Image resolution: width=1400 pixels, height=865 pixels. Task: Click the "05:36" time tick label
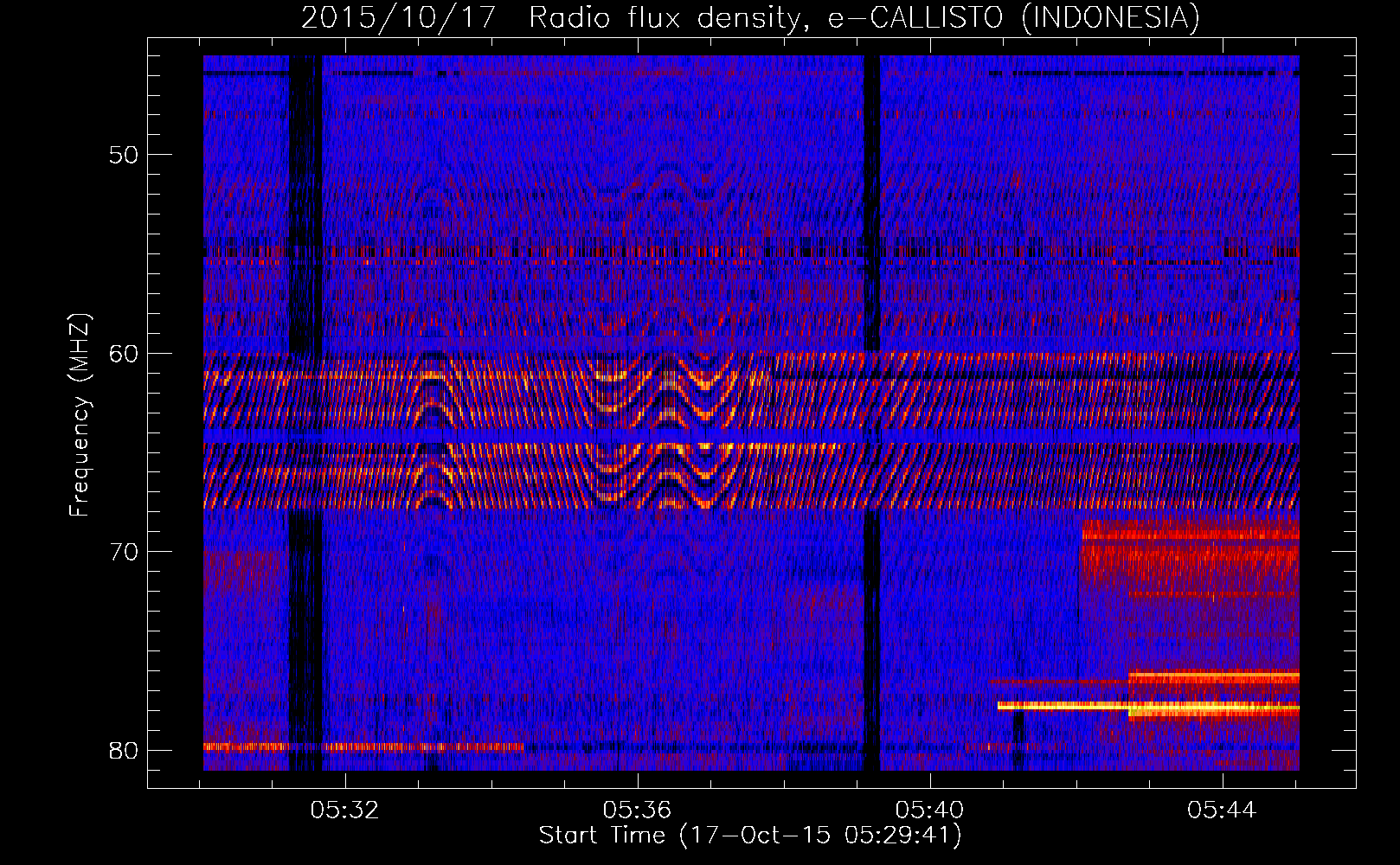[638, 810]
